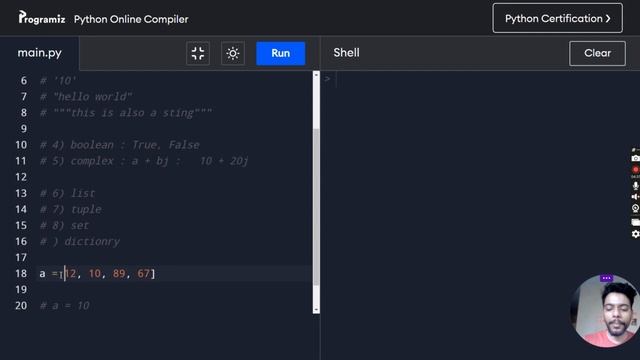Toggle the microphone icon in recorder bar
Screen dimensions: 640x360
[x=636, y=186]
